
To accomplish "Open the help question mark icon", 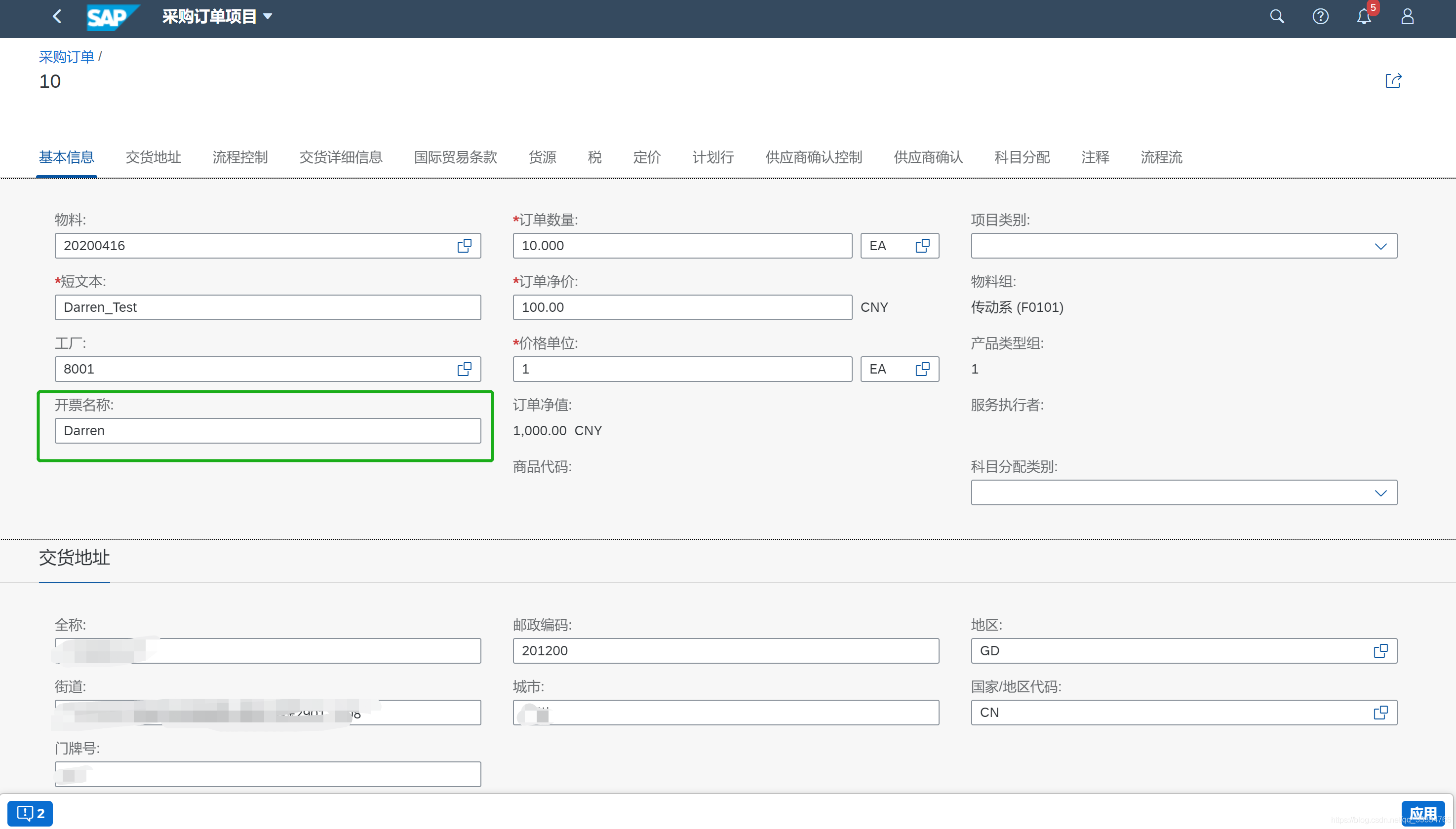I will [x=1320, y=16].
